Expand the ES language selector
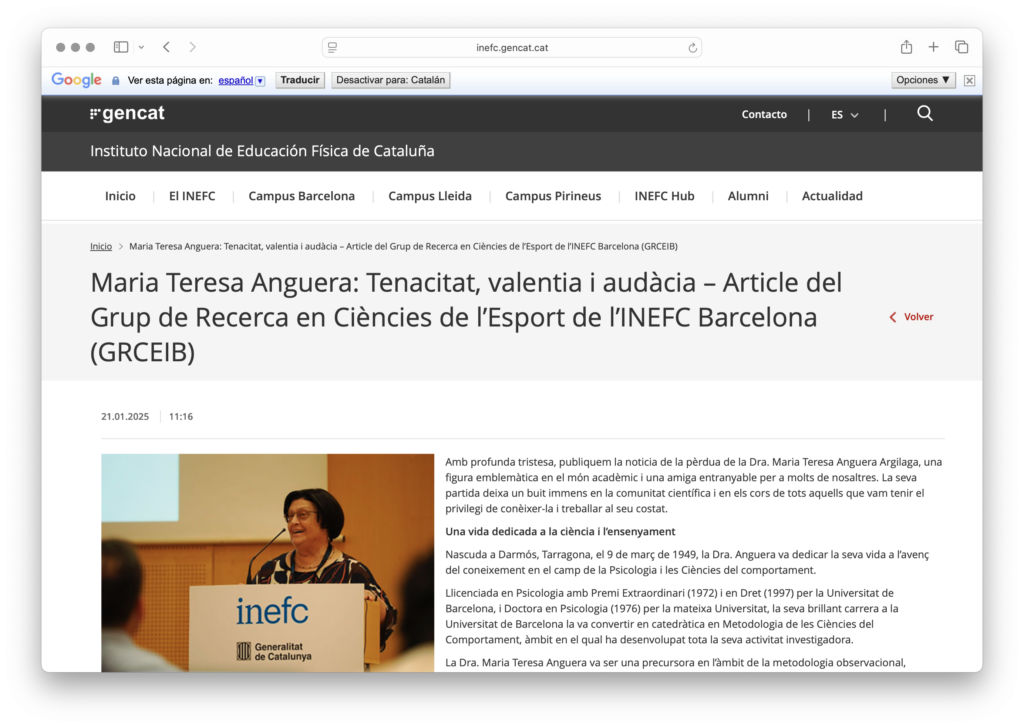This screenshot has height=727, width=1024. click(x=844, y=115)
